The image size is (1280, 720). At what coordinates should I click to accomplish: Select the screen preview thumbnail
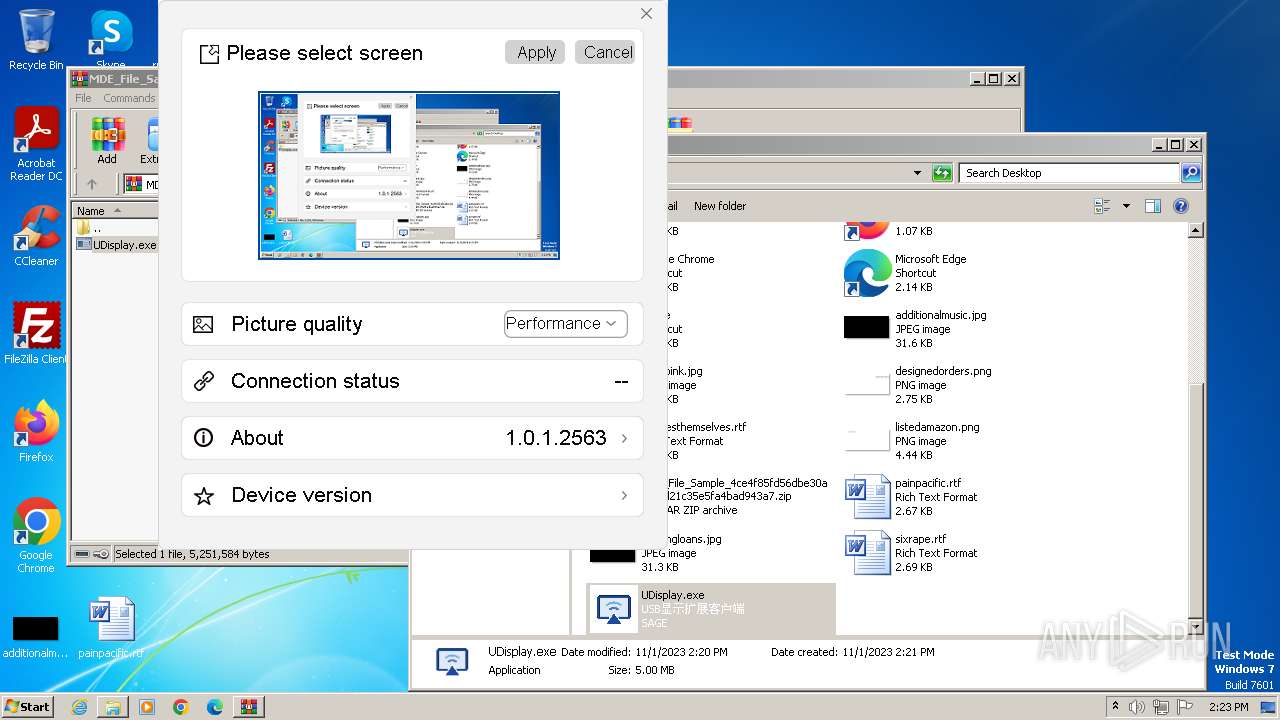pos(409,176)
